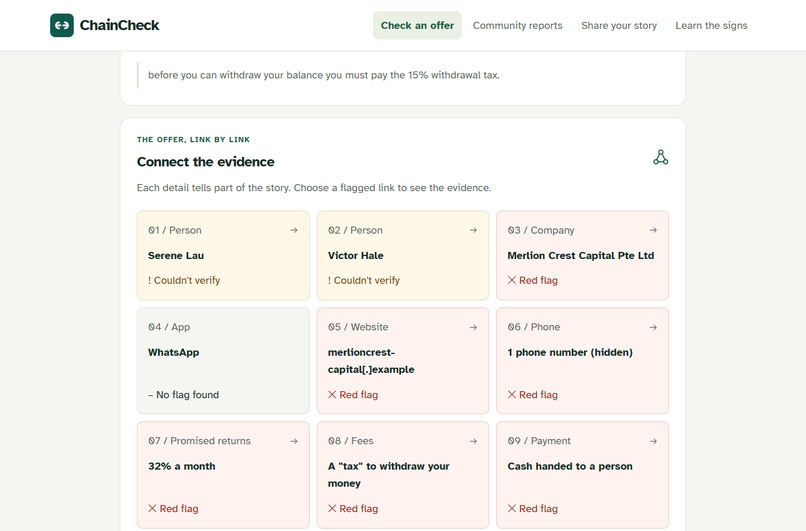Click the ChainCheck logo icon

pos(62,25)
